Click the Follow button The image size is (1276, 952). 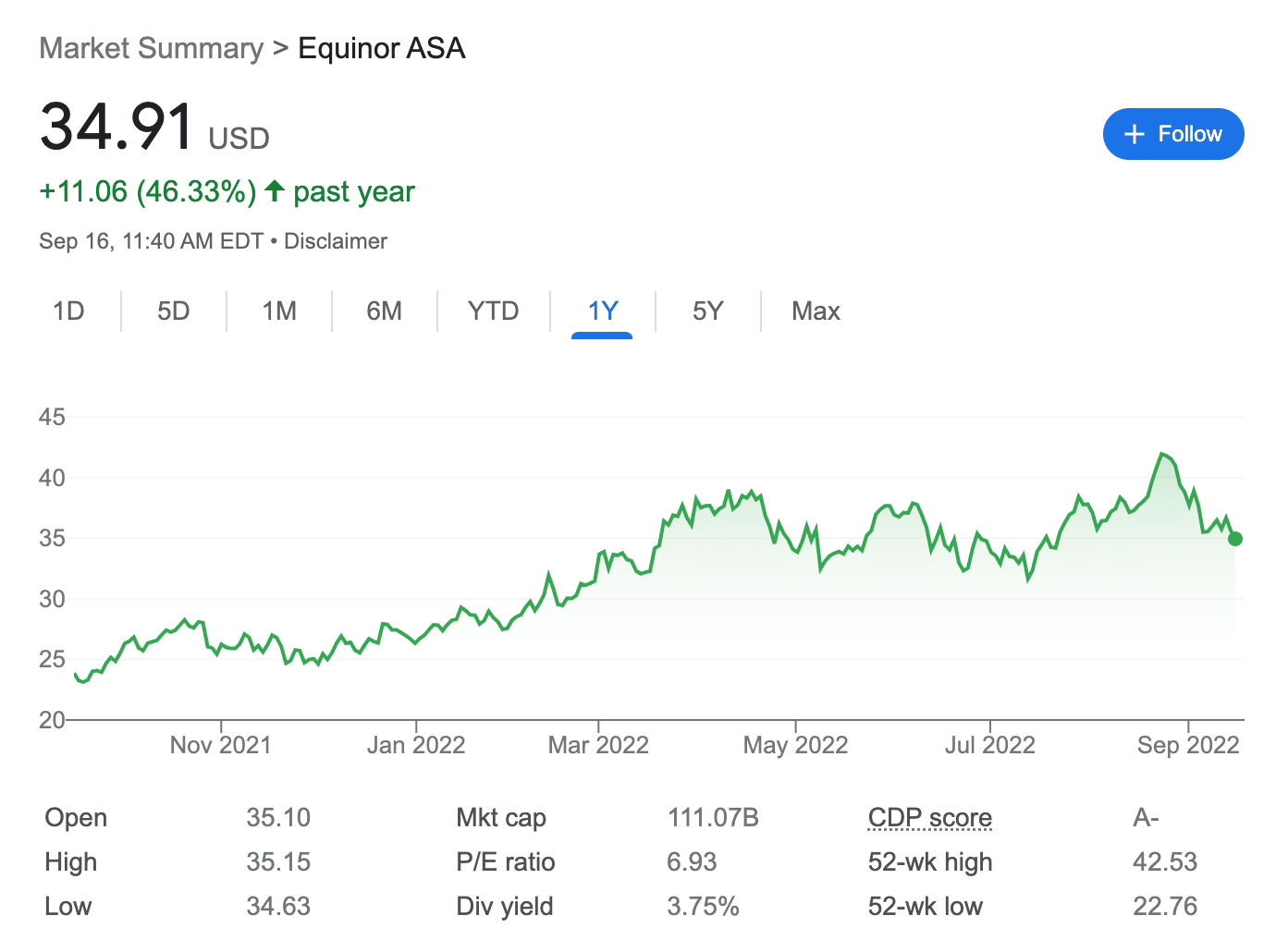point(1172,134)
